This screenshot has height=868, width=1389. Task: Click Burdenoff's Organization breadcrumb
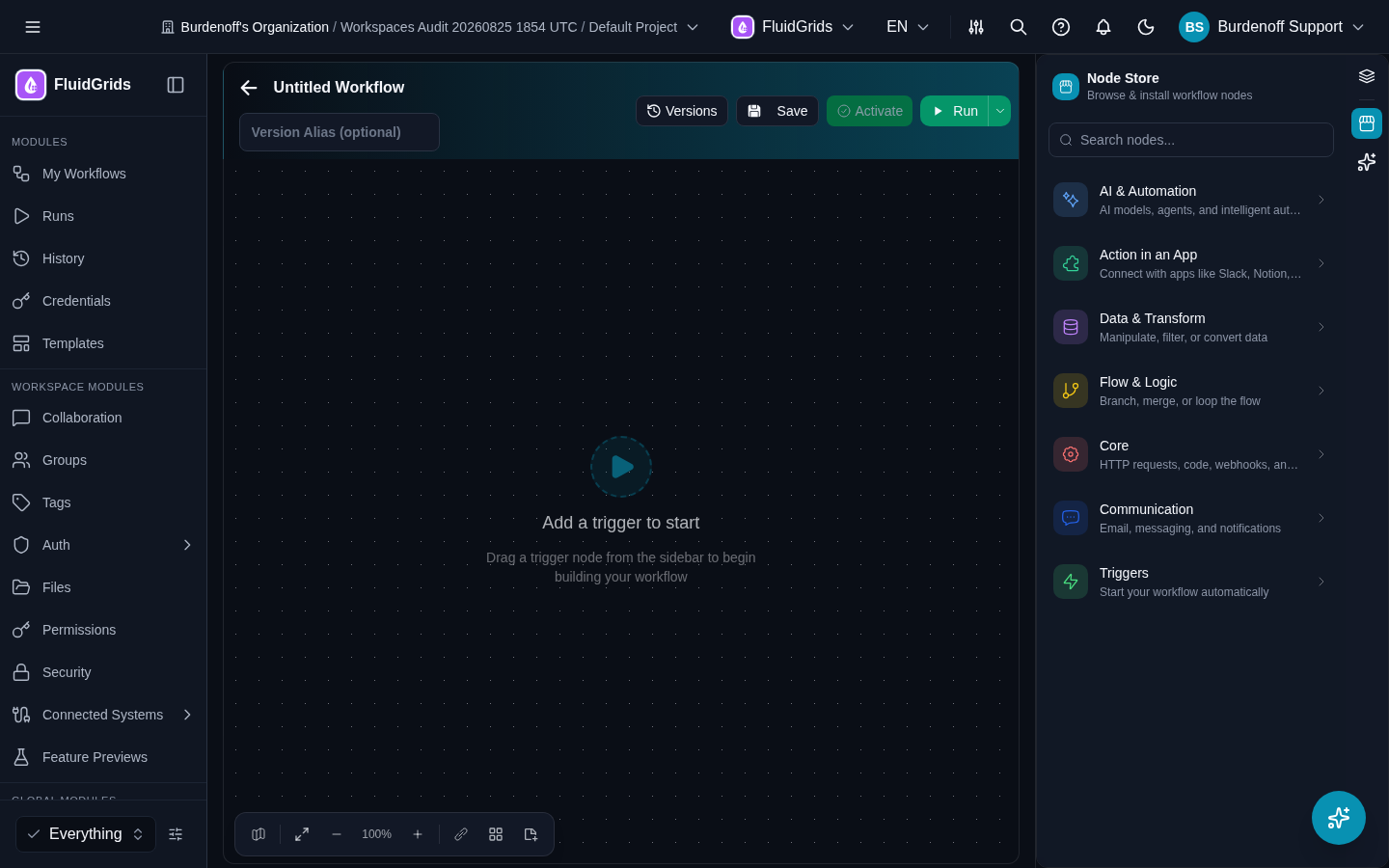[255, 27]
